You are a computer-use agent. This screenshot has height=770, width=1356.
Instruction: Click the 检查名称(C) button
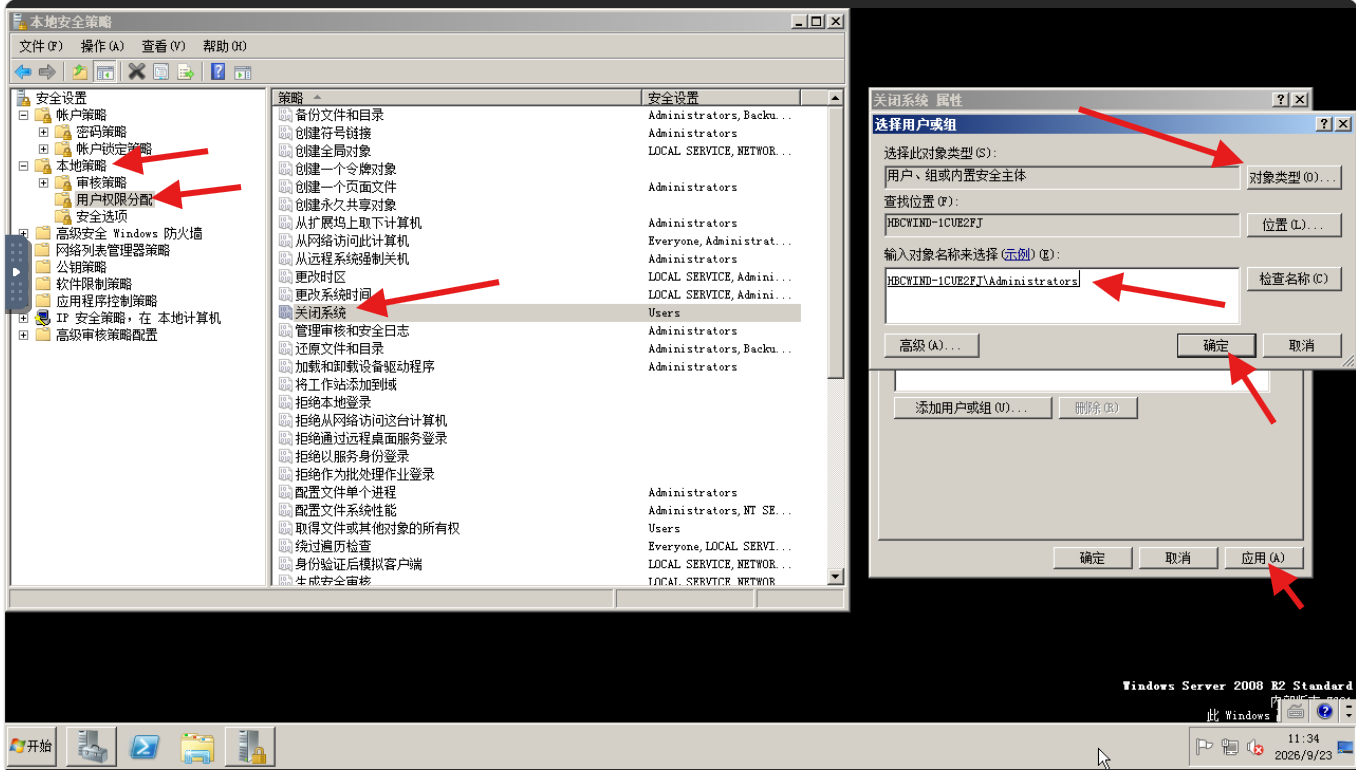point(1293,279)
